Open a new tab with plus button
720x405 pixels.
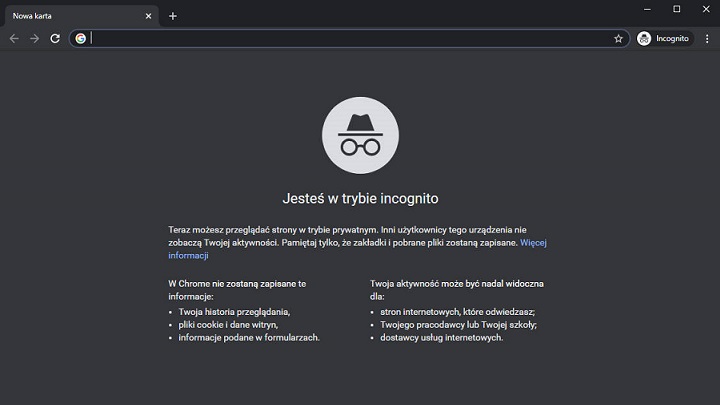pyautogui.click(x=172, y=16)
